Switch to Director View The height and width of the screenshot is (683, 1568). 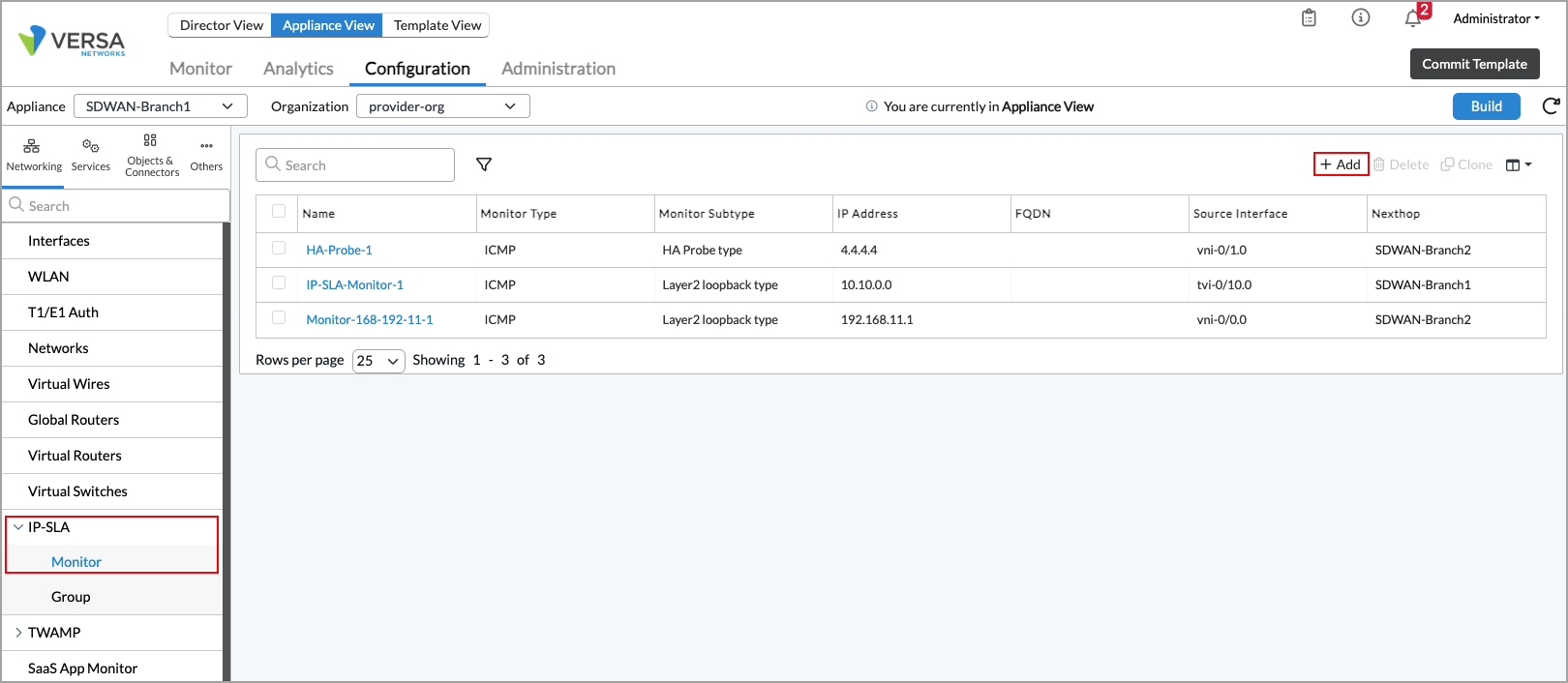coord(221,25)
